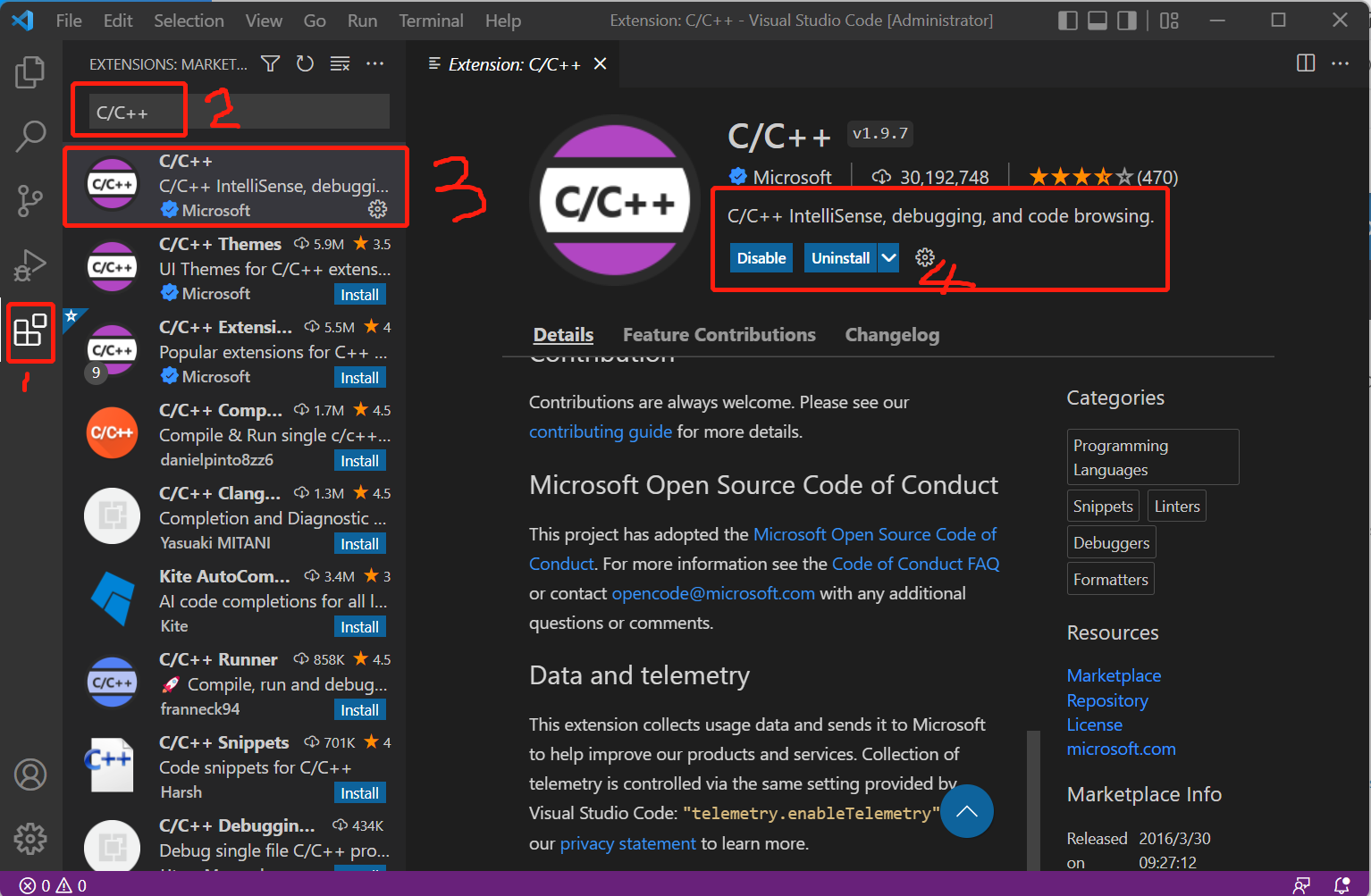Open the contributing guide link
This screenshot has width=1371, height=896.
601,431
